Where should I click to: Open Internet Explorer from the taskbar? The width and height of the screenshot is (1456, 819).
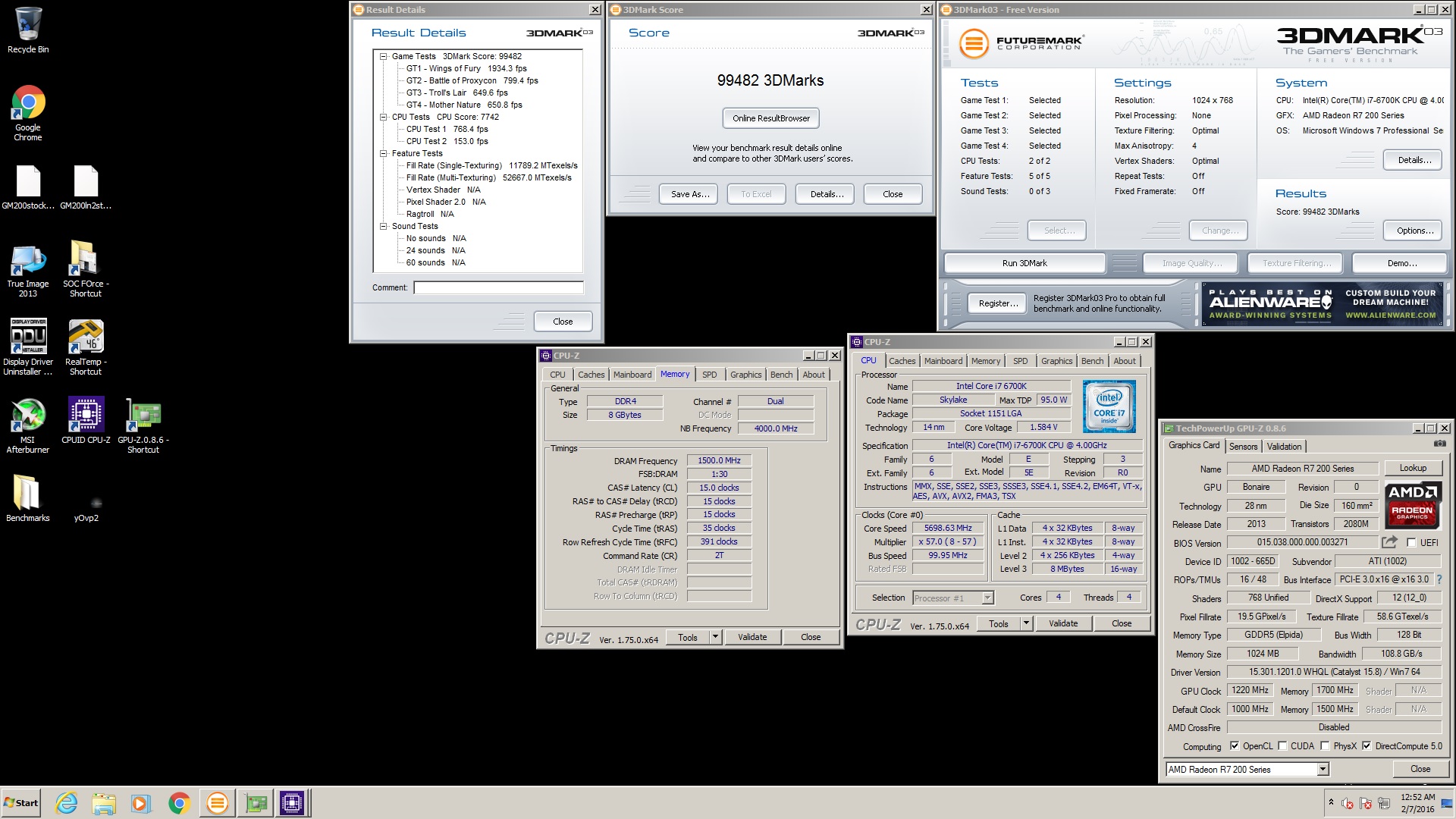tap(67, 802)
